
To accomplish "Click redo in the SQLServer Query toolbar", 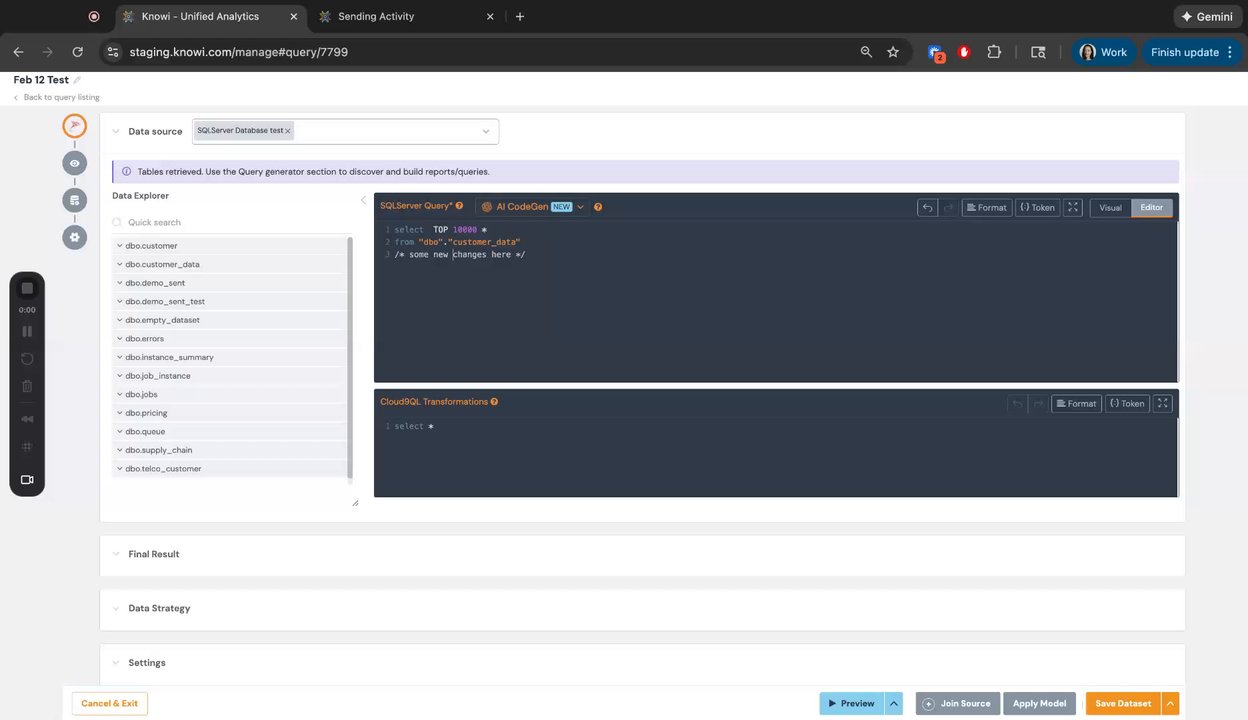I will pyautogui.click(x=948, y=207).
